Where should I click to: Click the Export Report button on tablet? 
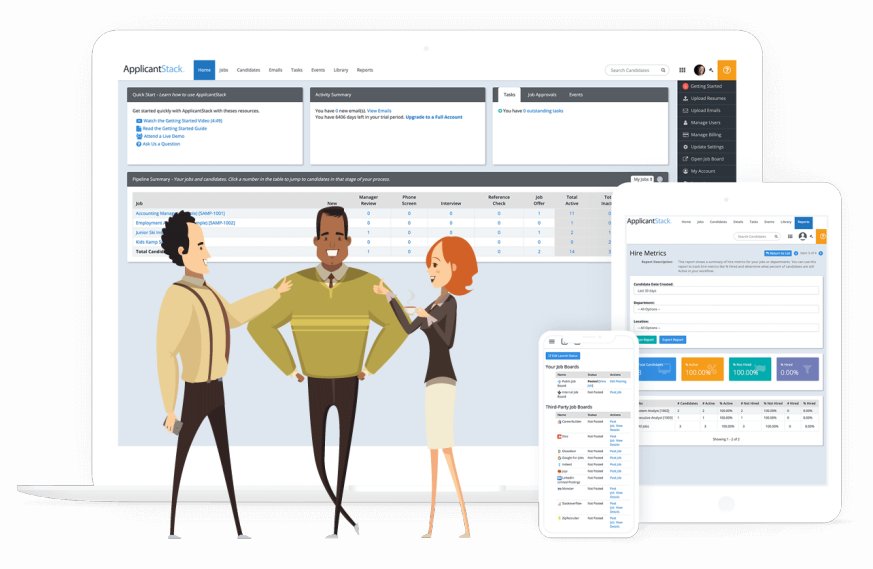(x=673, y=340)
